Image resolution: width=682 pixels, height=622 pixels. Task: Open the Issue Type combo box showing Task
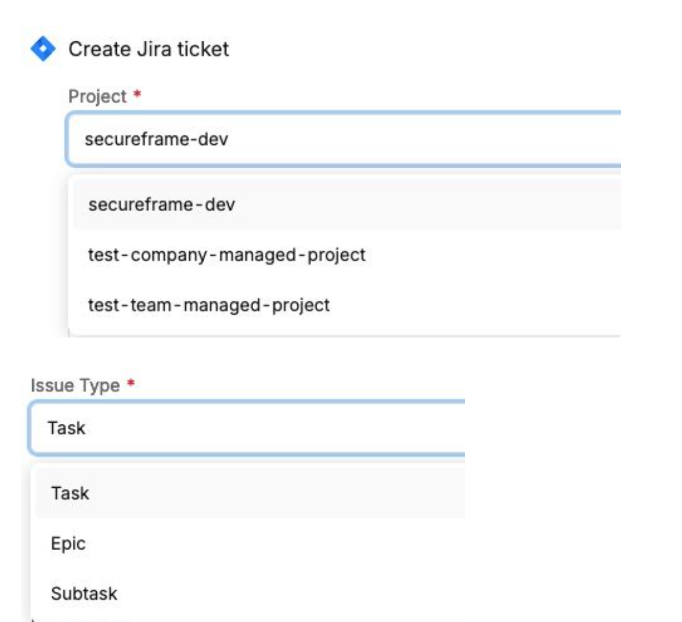(x=247, y=428)
